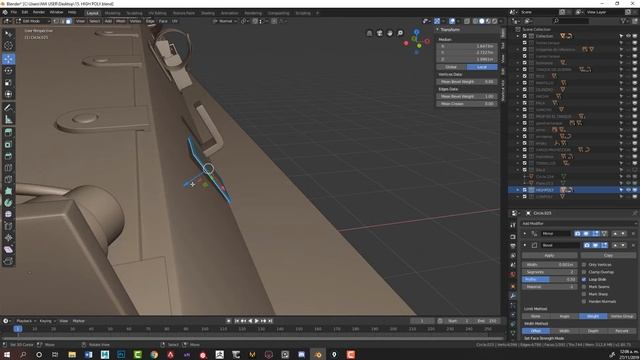Open the File menu
This screenshot has height=360, width=640.
[x=14, y=12]
